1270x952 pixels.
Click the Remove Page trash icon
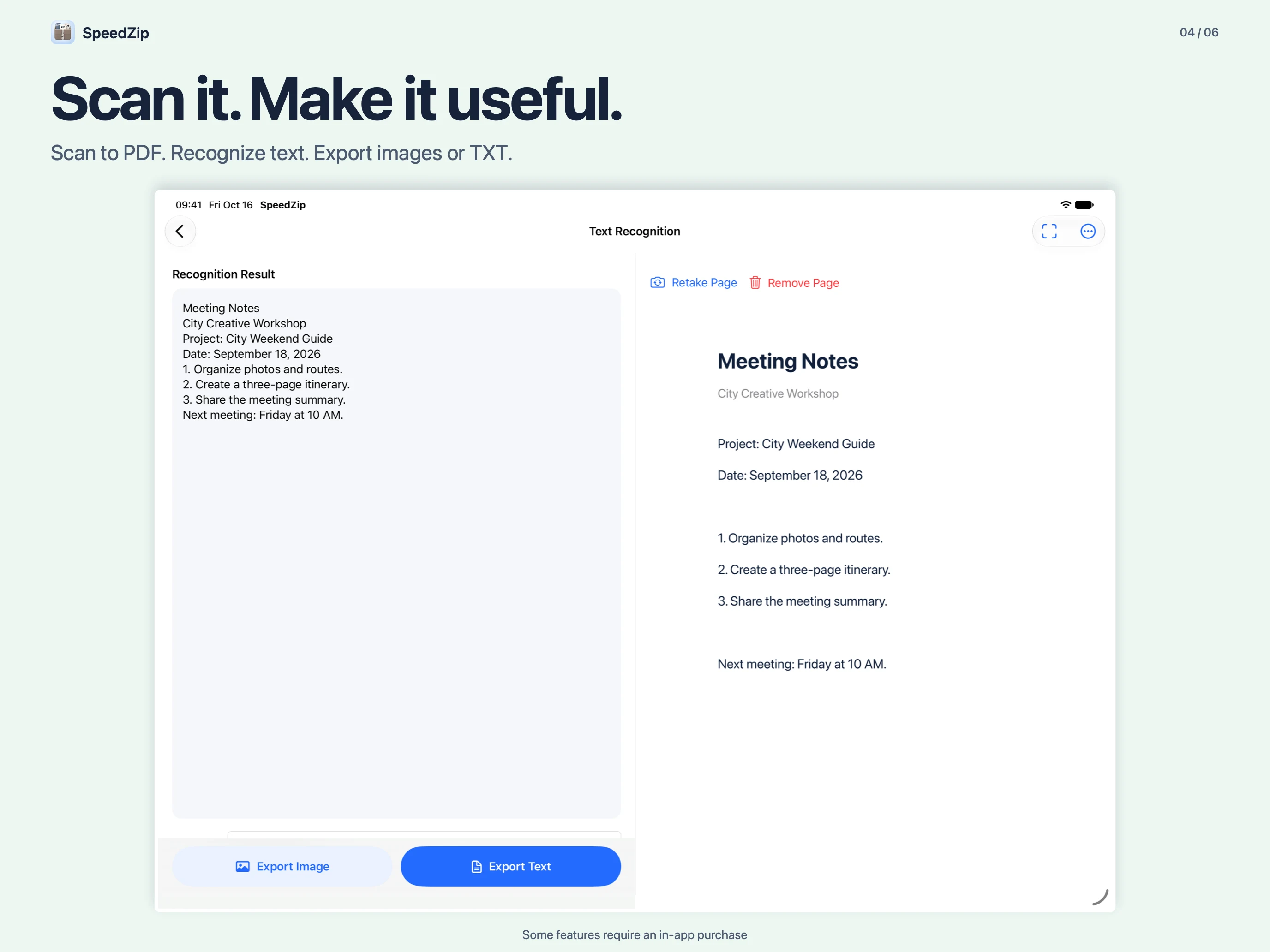[x=755, y=282]
